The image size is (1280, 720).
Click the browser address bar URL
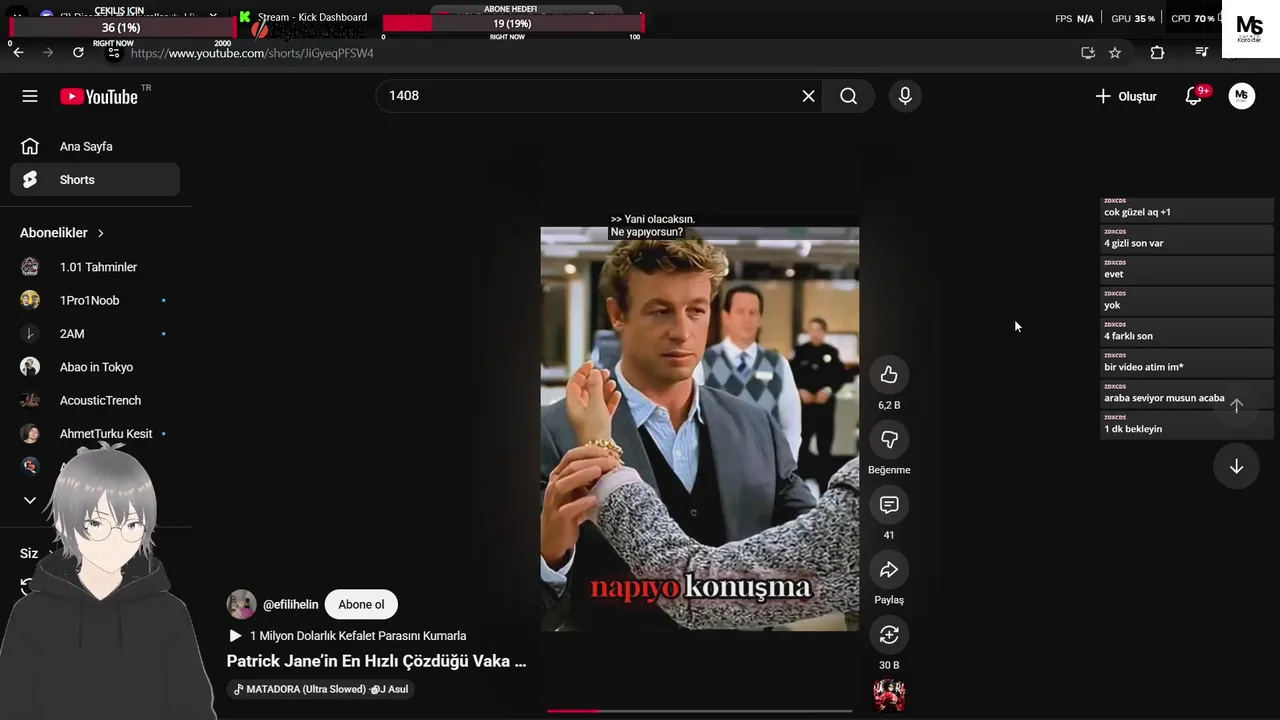(251, 53)
